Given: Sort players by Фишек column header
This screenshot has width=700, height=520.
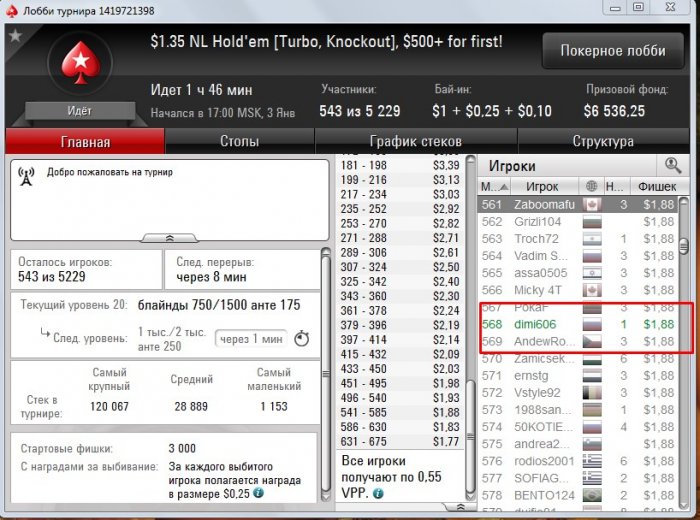Looking at the screenshot, I should point(657,186).
